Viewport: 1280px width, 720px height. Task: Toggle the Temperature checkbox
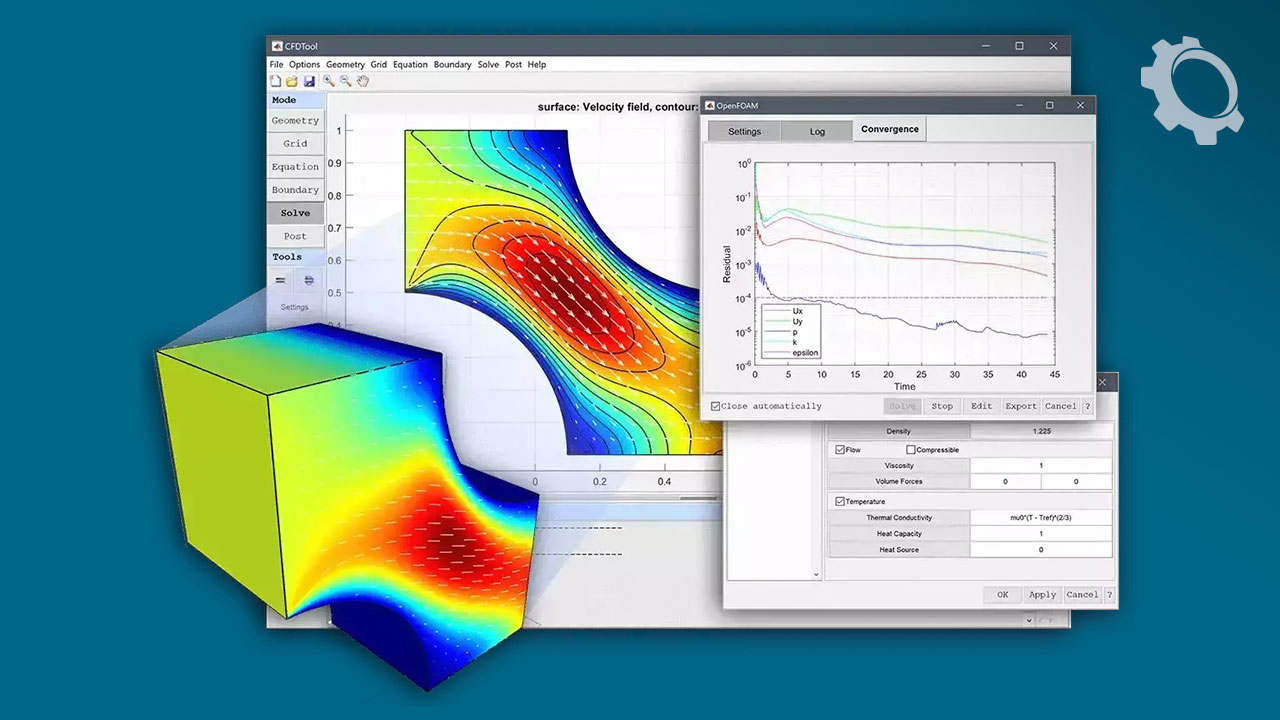coord(840,501)
